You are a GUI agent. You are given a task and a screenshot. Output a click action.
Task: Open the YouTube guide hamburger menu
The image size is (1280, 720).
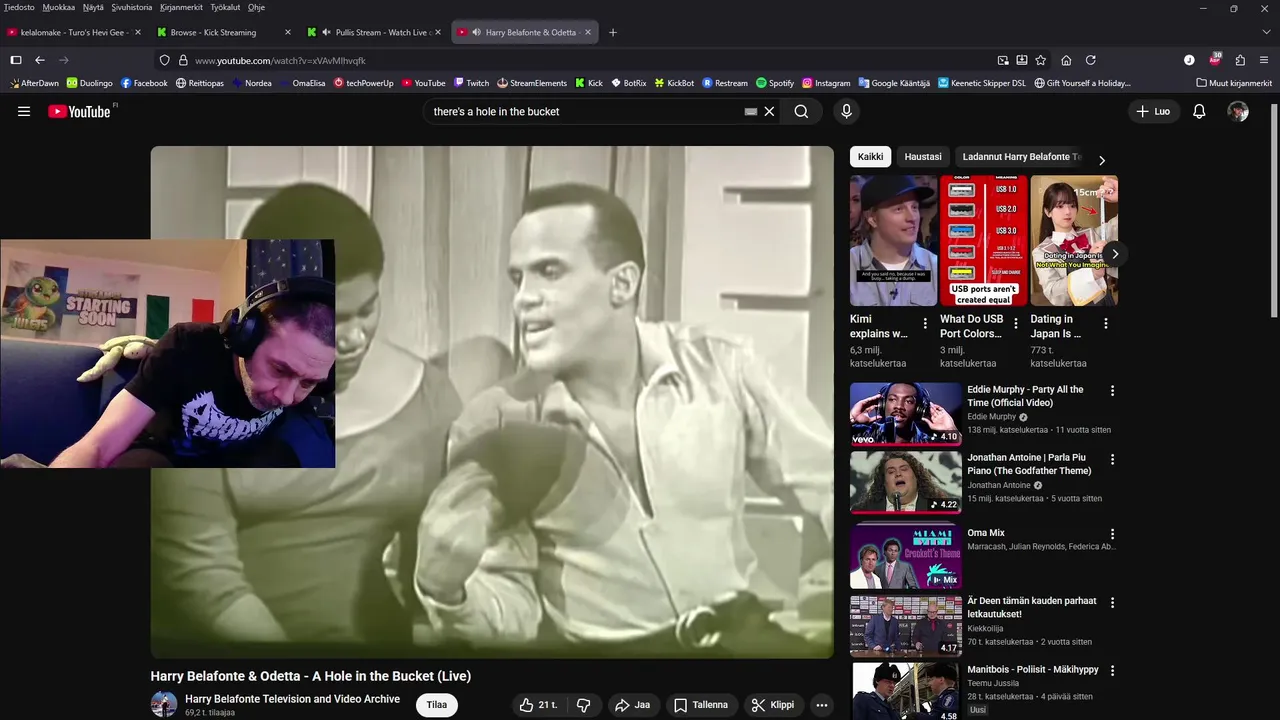click(x=24, y=111)
